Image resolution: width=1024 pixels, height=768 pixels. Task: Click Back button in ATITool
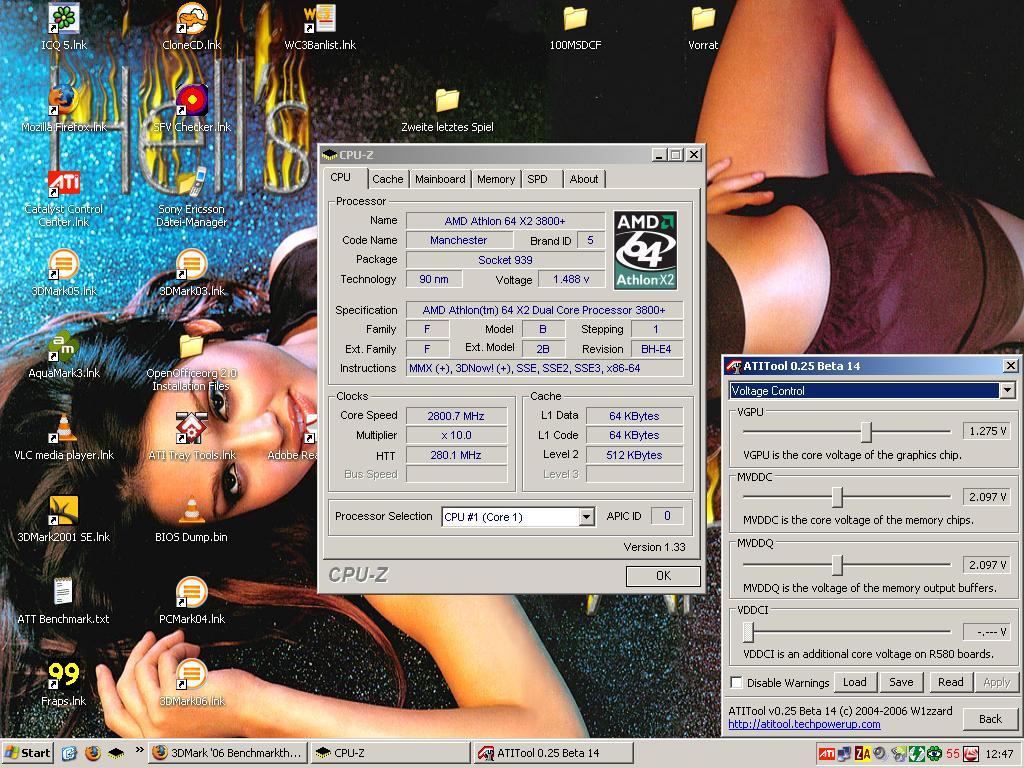(990, 718)
